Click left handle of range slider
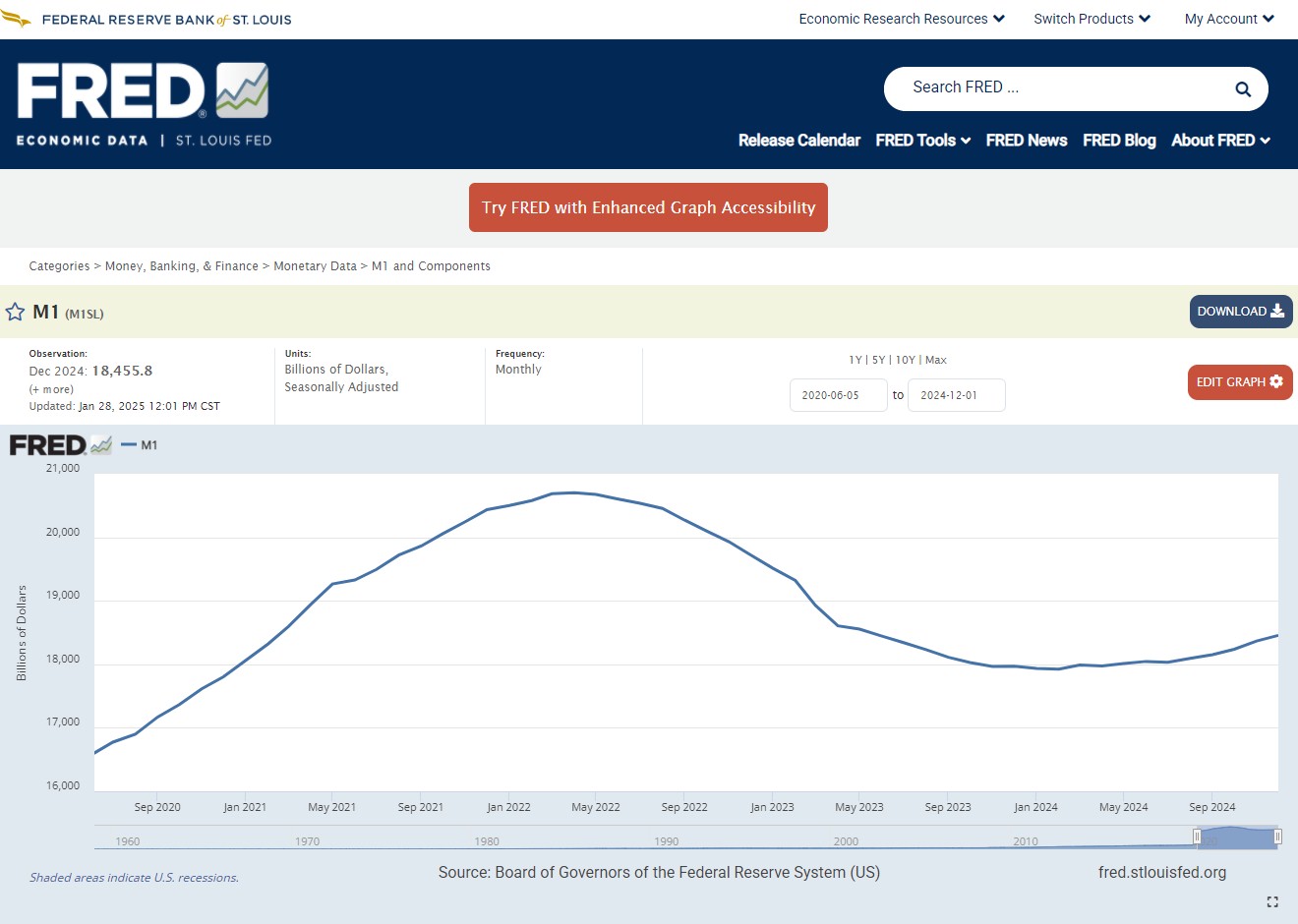The height and width of the screenshot is (924, 1298). [1197, 837]
